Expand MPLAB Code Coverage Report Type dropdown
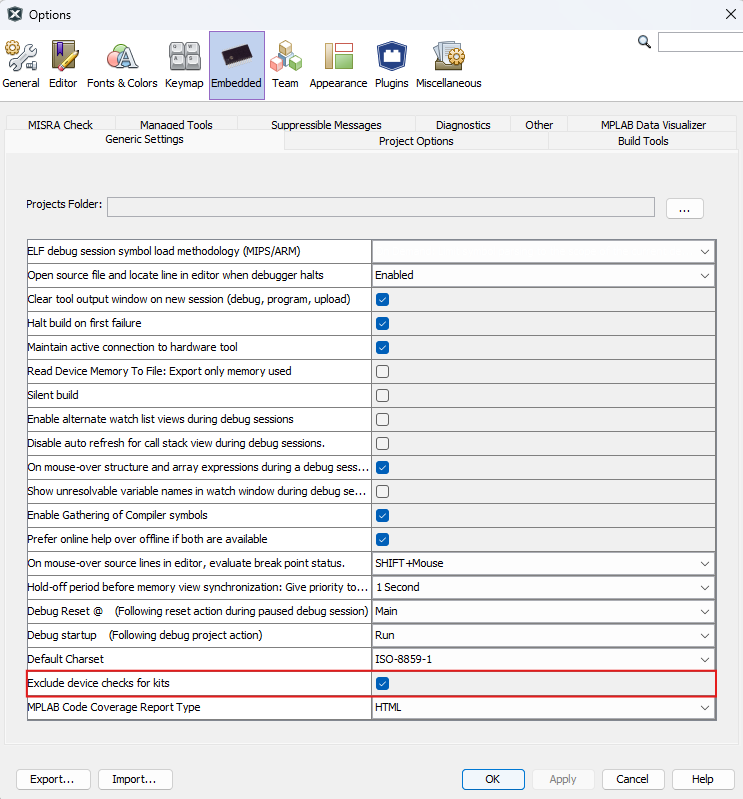 pos(704,708)
